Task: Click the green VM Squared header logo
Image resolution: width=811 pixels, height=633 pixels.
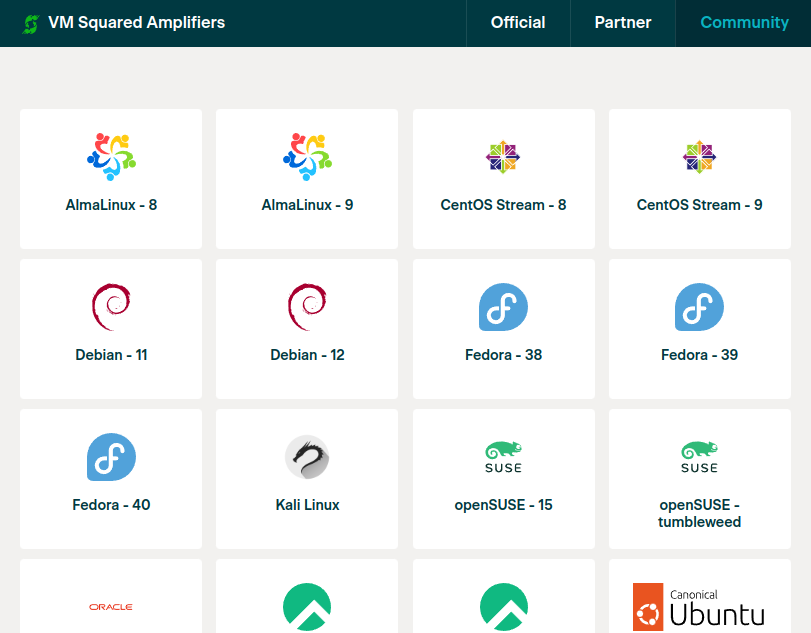Action: [x=31, y=23]
